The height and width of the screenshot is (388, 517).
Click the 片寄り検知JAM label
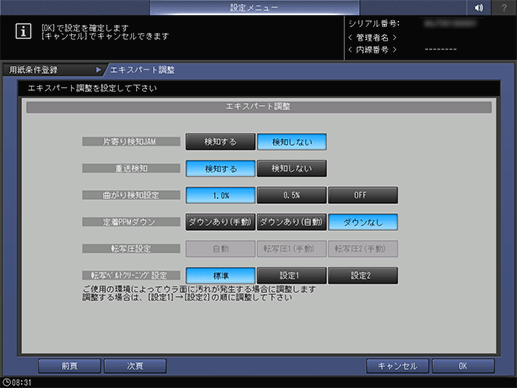click(131, 142)
